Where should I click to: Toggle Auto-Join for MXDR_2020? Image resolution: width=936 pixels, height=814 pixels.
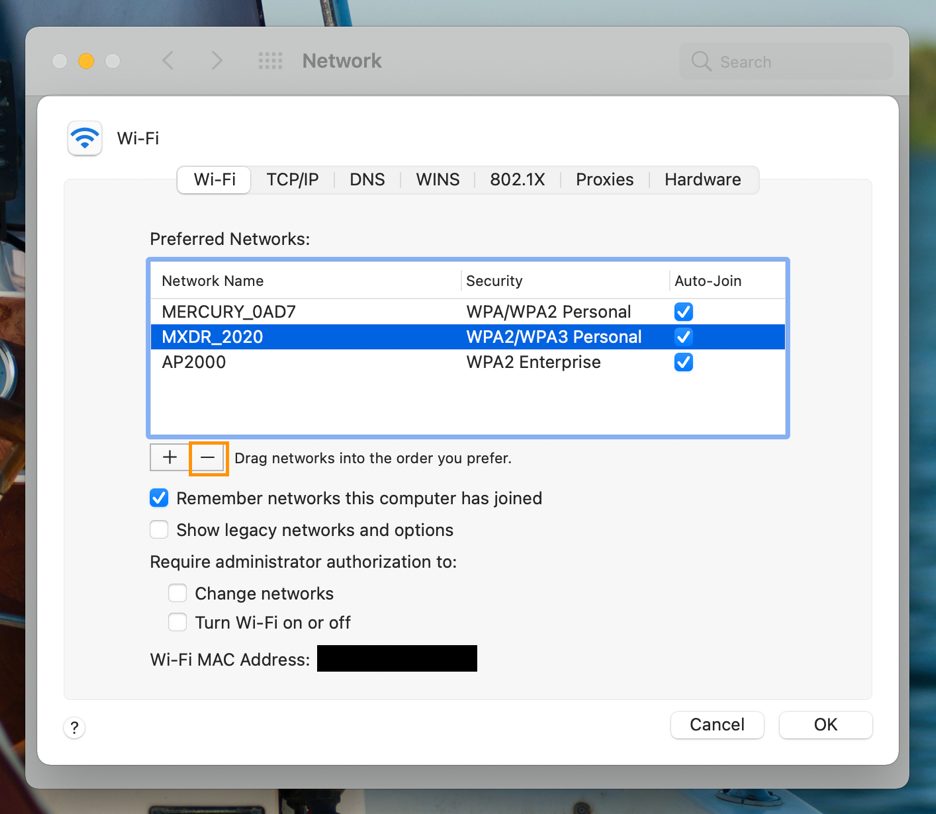(684, 337)
